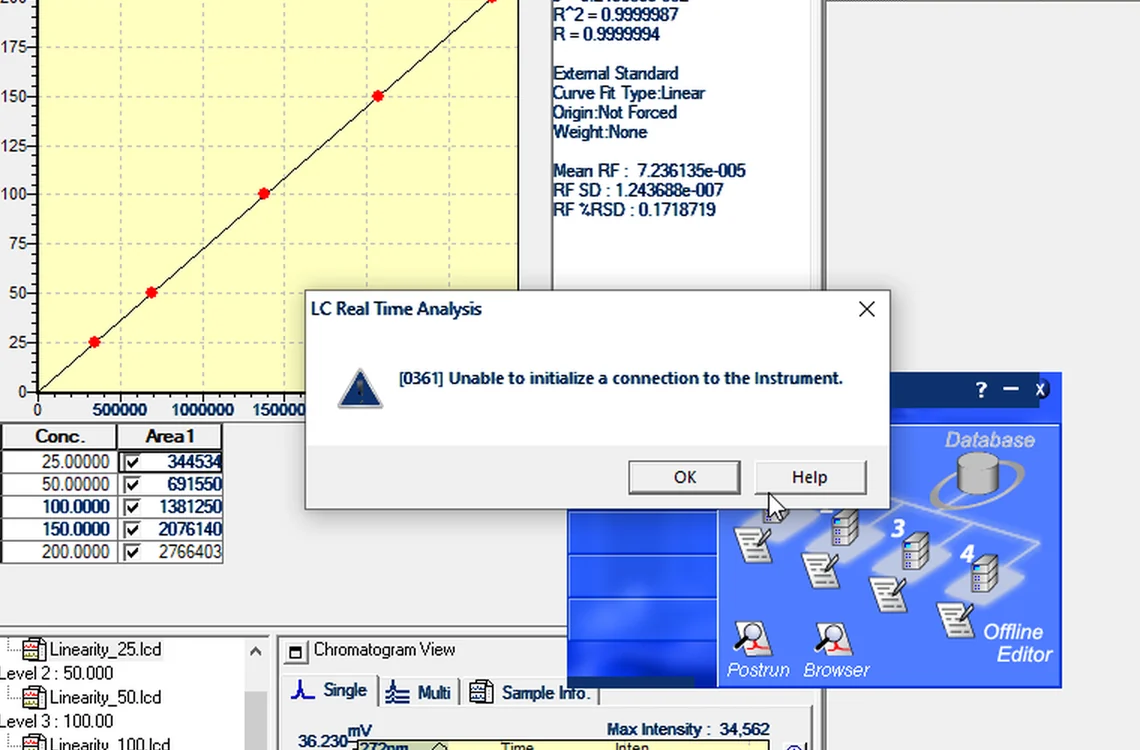Open the instrument 3 server icon
1140x750 pixels.
[x=915, y=551]
